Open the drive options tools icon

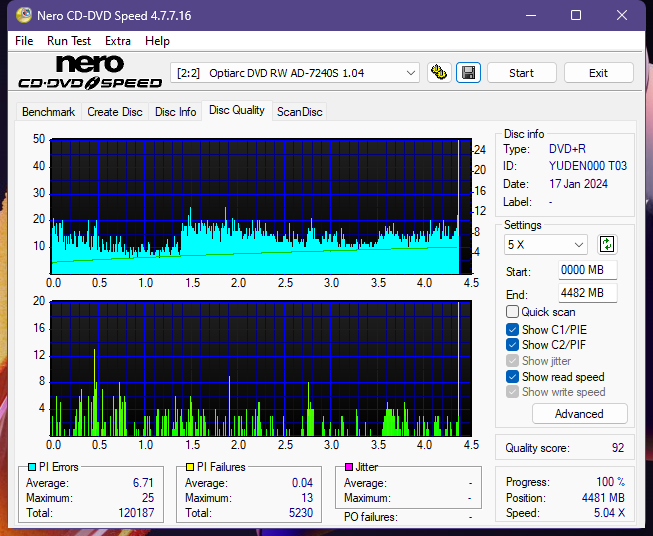(x=439, y=73)
